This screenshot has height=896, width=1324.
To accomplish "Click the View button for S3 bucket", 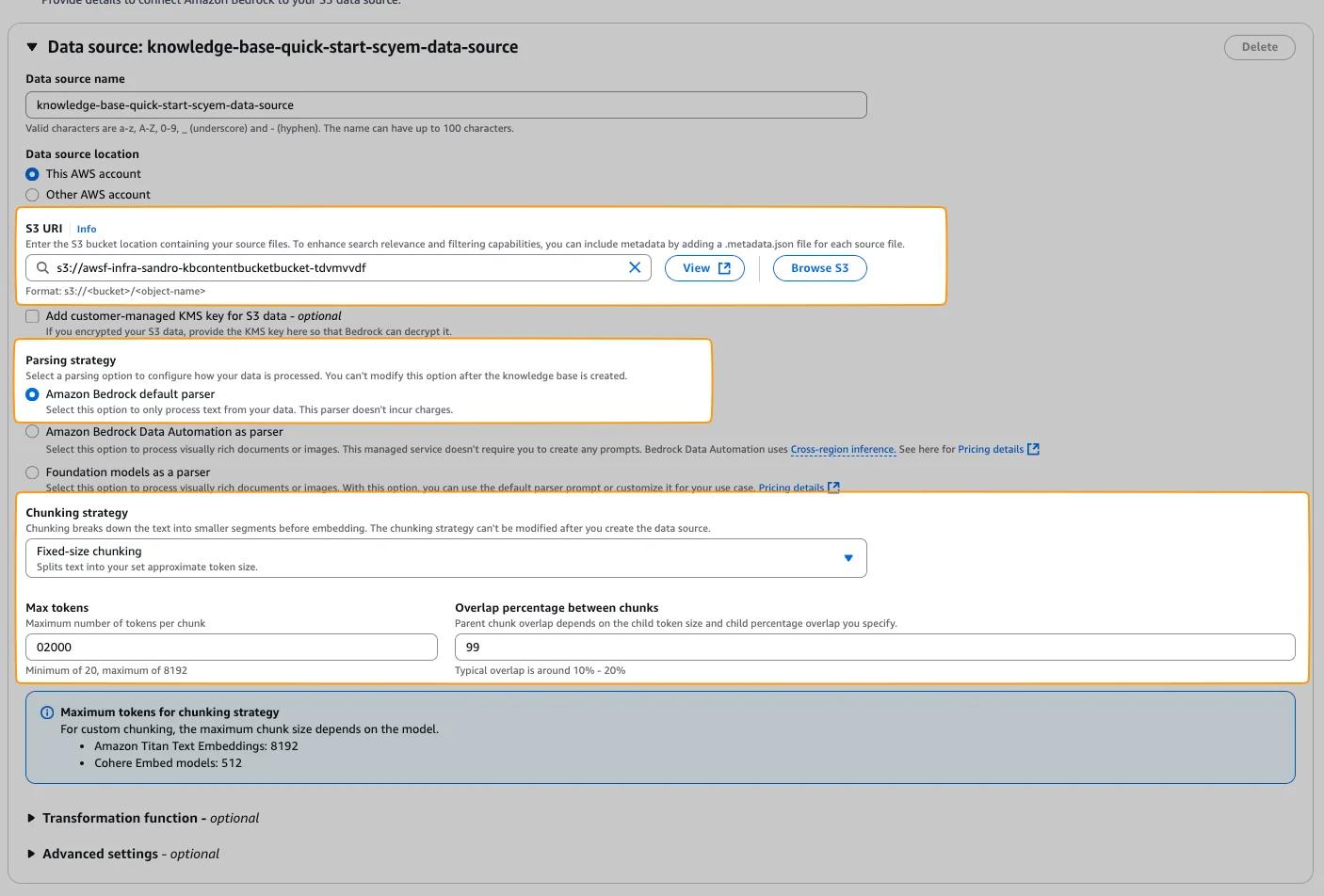I will tap(704, 268).
